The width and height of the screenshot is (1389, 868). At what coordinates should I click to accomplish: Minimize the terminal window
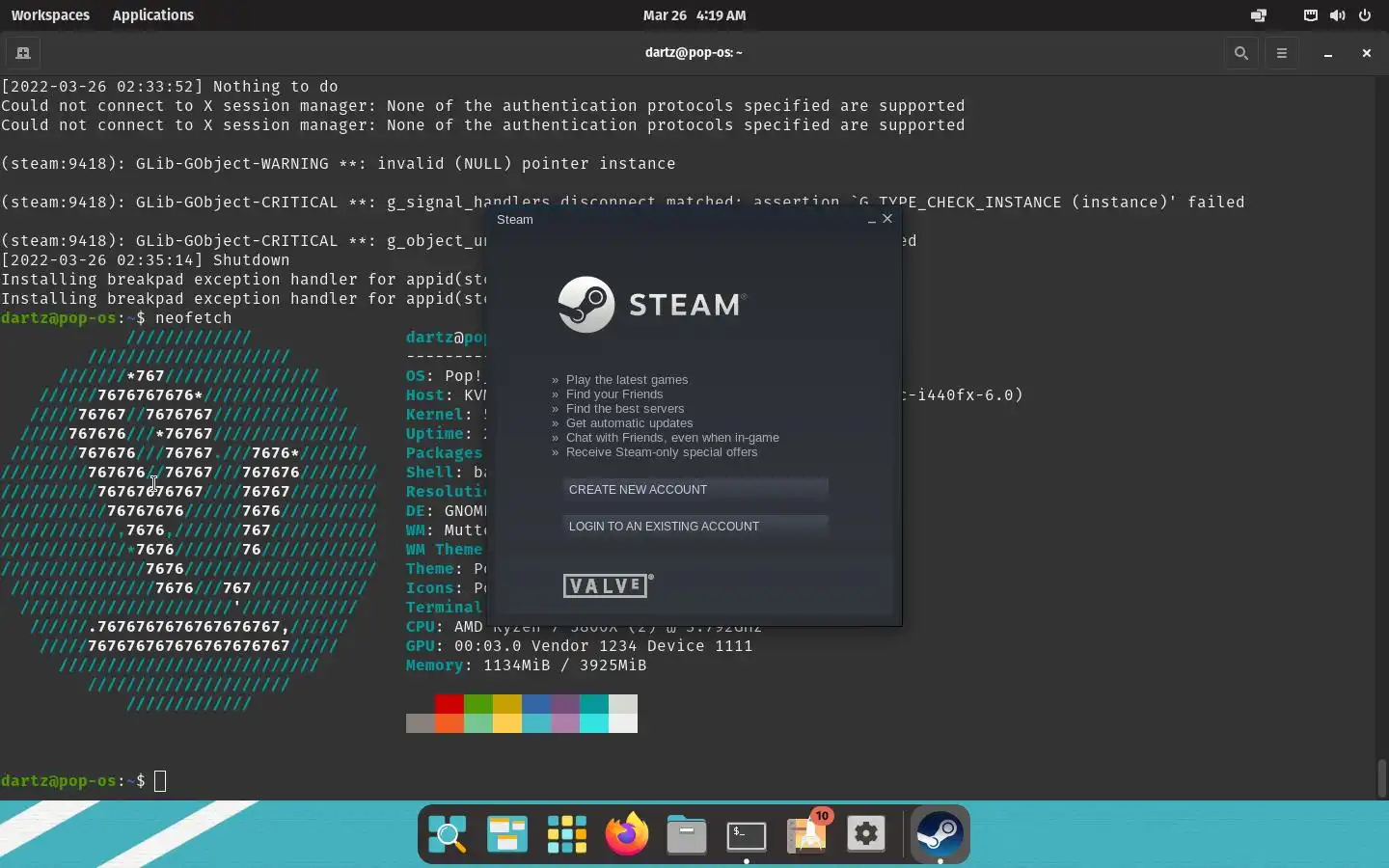pyautogui.click(x=1328, y=53)
